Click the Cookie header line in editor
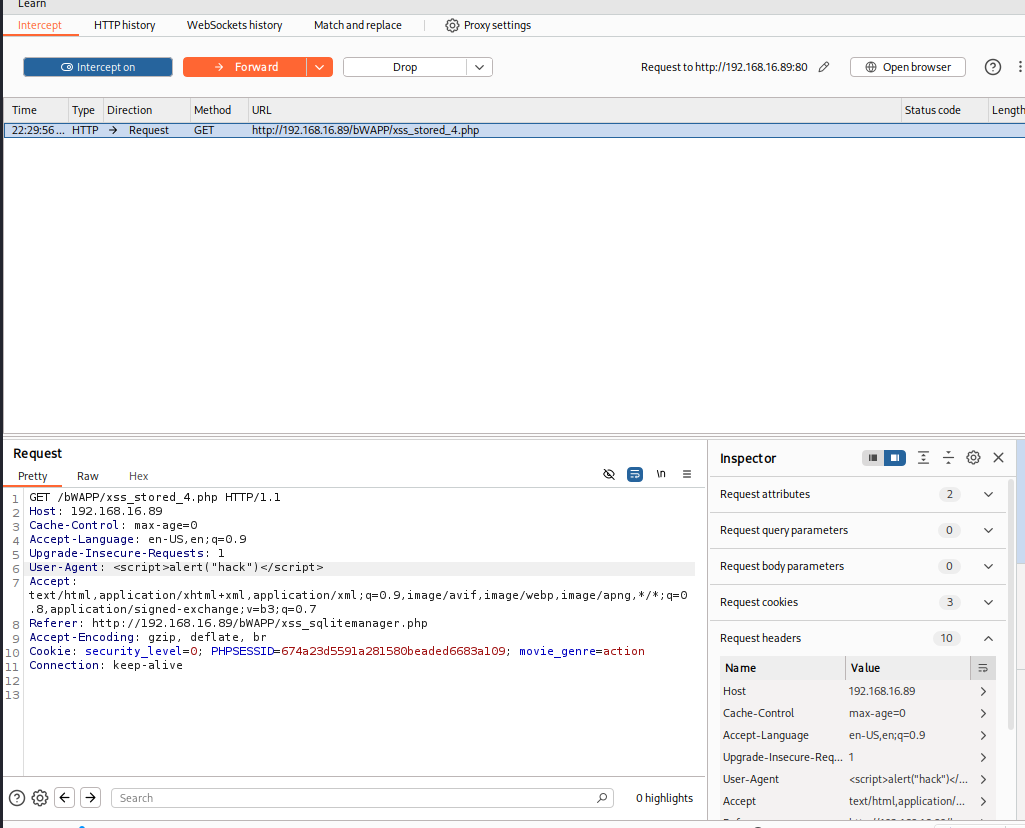Screen dimensions: 1025x828 tap(337, 652)
